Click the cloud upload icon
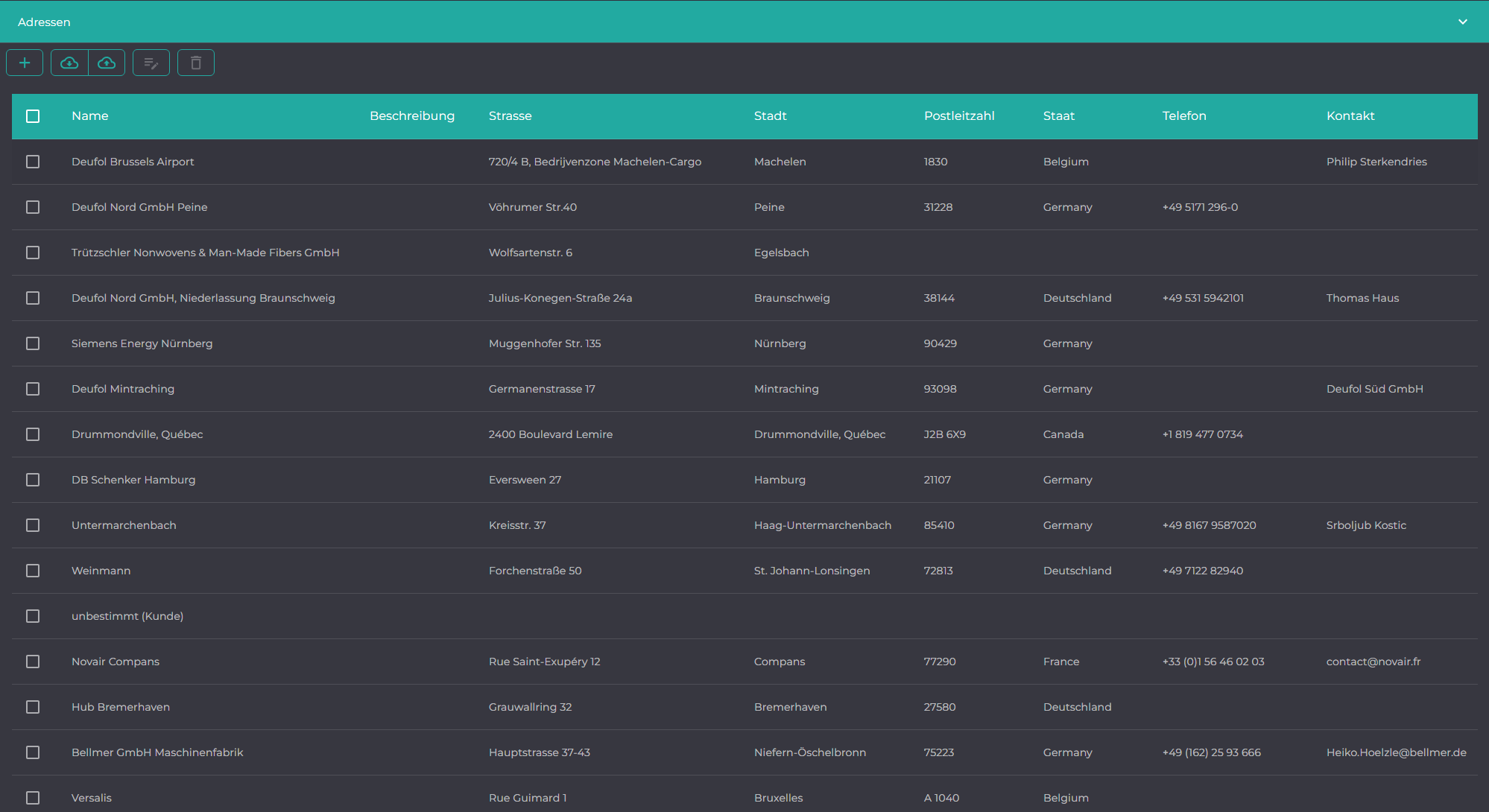 pos(107,63)
